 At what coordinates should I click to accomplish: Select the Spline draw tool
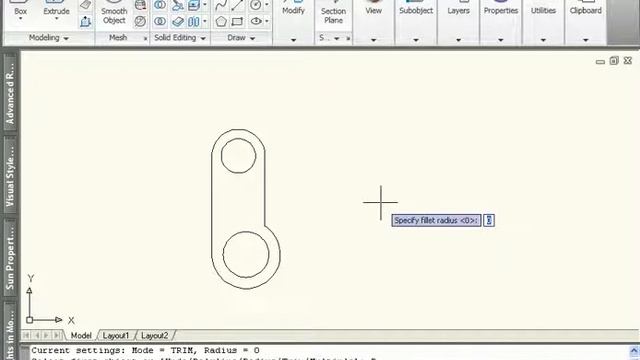click(221, 5)
